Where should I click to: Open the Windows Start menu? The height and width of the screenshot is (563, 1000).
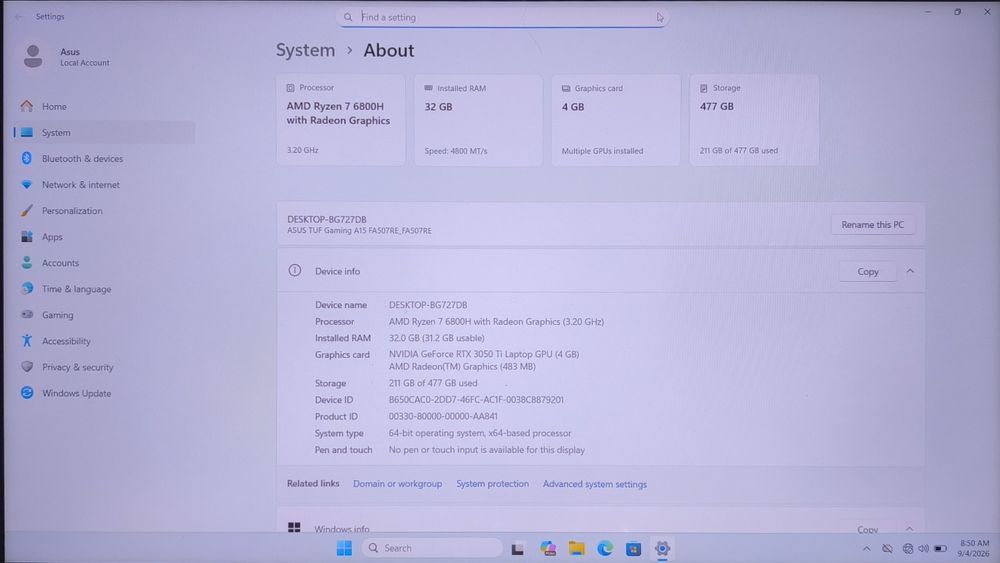(x=344, y=548)
